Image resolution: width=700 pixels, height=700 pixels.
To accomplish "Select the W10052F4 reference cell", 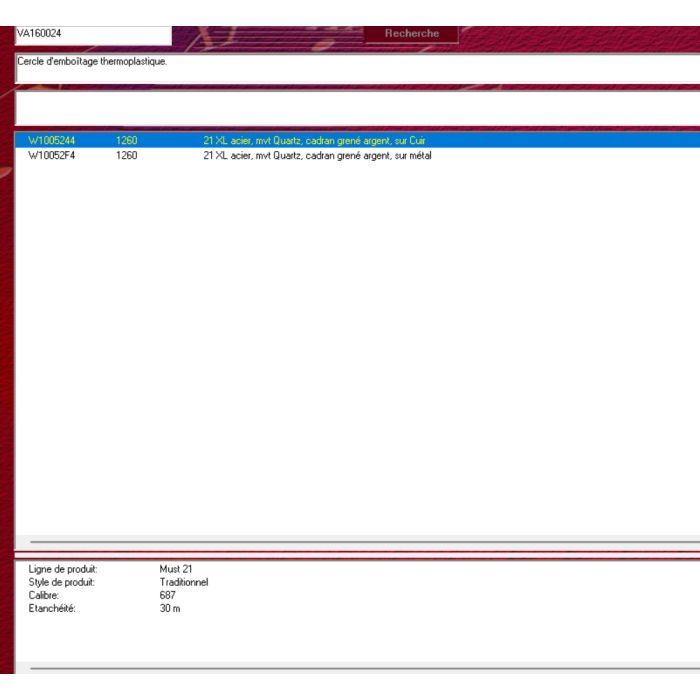I will pos(51,156).
